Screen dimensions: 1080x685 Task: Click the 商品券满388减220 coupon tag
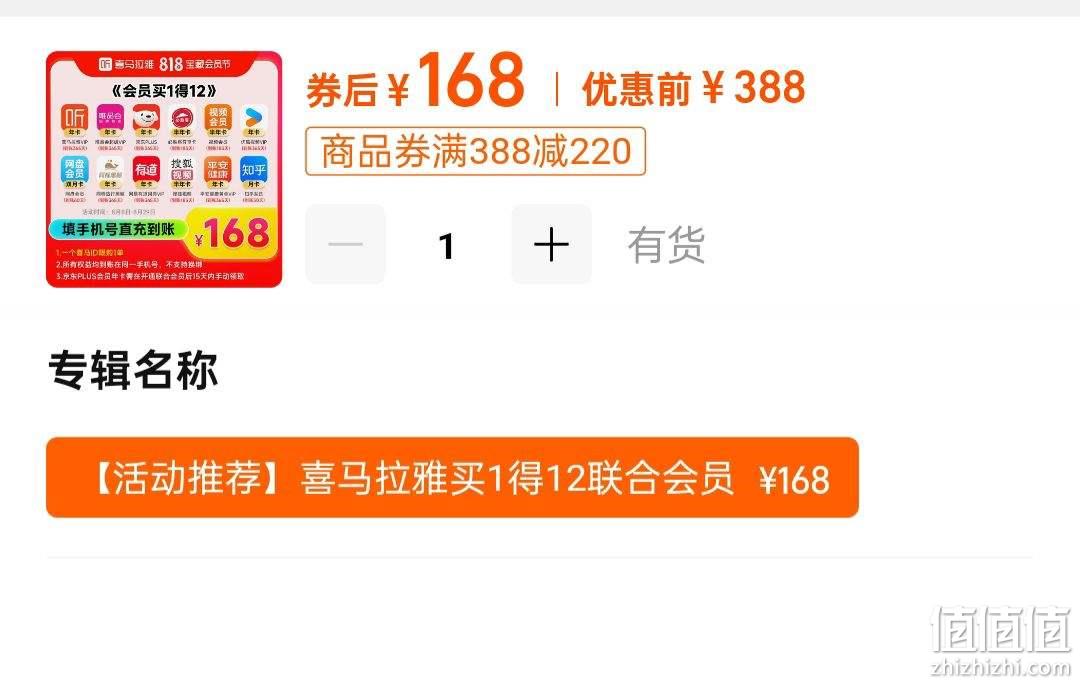475,151
